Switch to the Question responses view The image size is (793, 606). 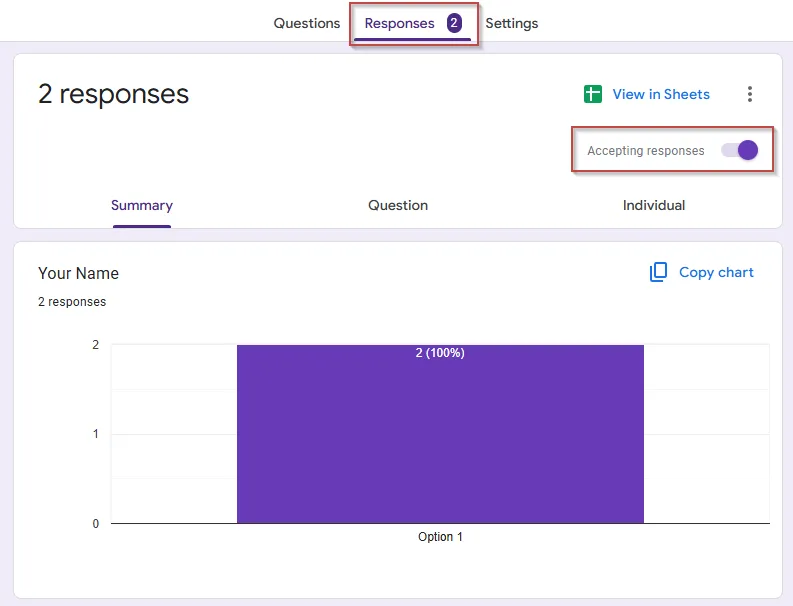(398, 205)
